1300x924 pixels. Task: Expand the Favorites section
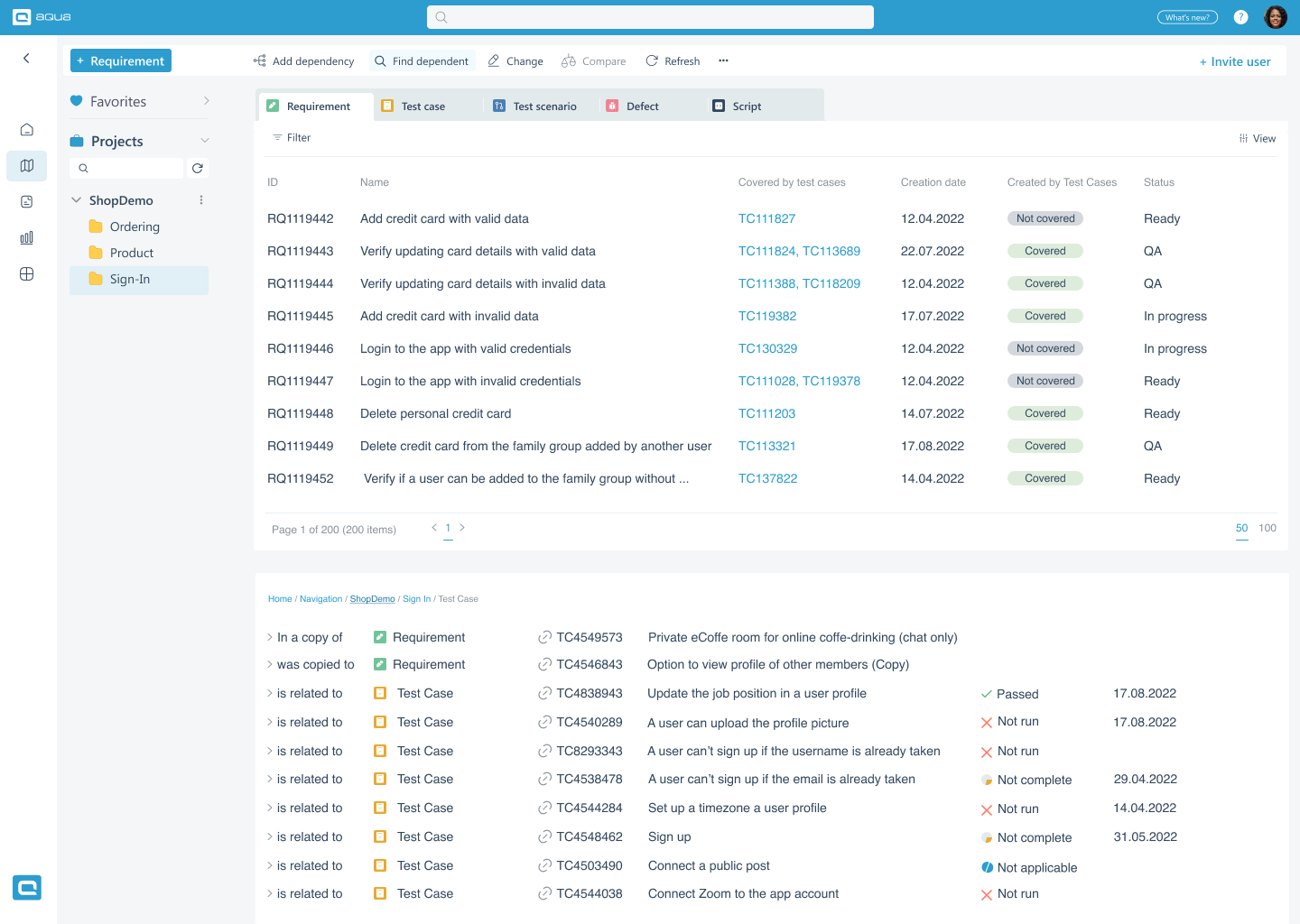tap(206, 101)
